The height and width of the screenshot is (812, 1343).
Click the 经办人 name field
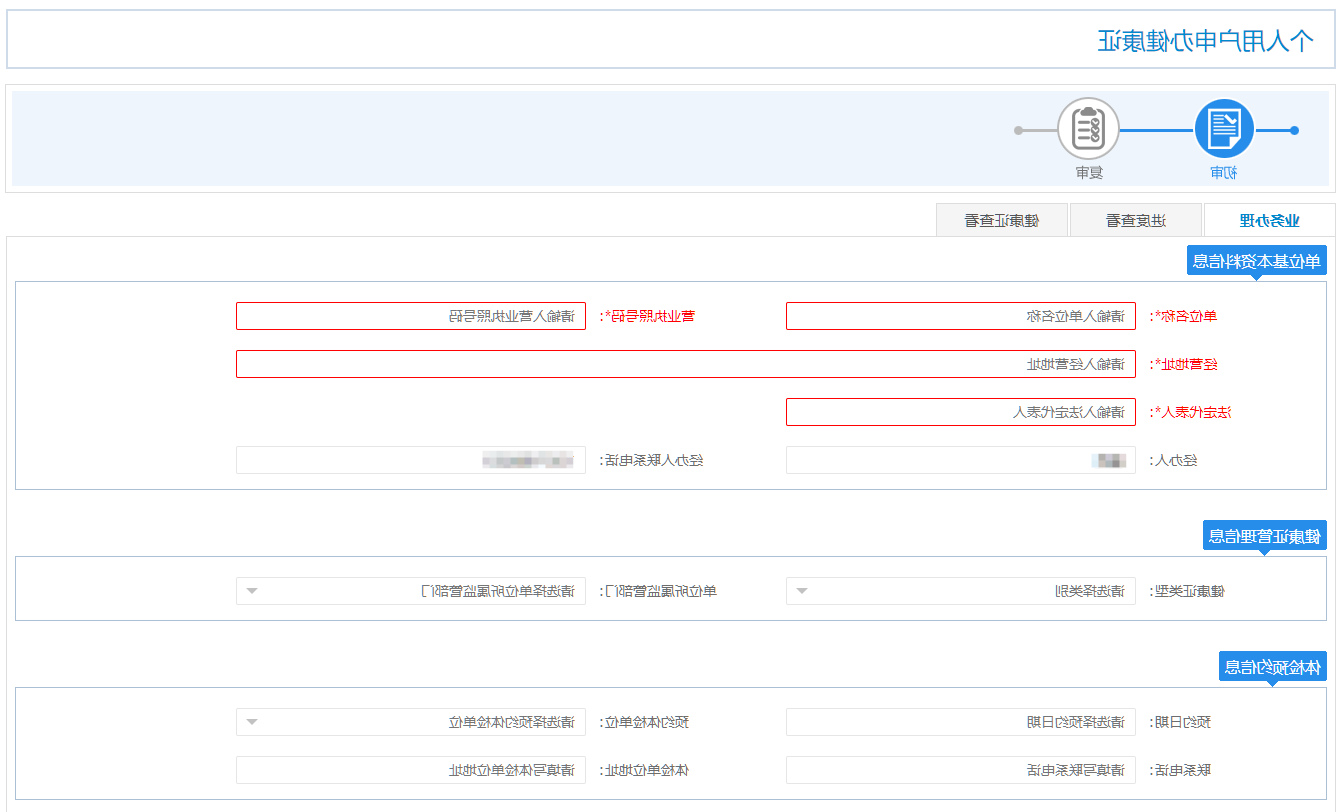pos(961,460)
